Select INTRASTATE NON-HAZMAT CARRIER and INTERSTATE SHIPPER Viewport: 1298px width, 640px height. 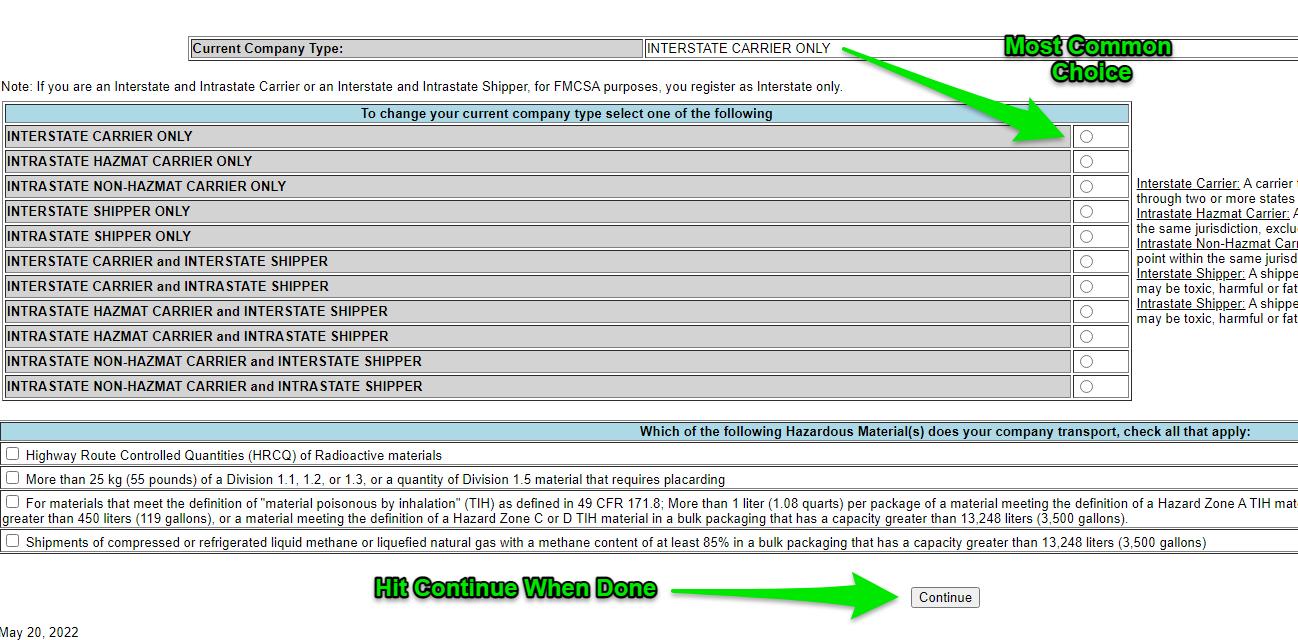(1086, 362)
